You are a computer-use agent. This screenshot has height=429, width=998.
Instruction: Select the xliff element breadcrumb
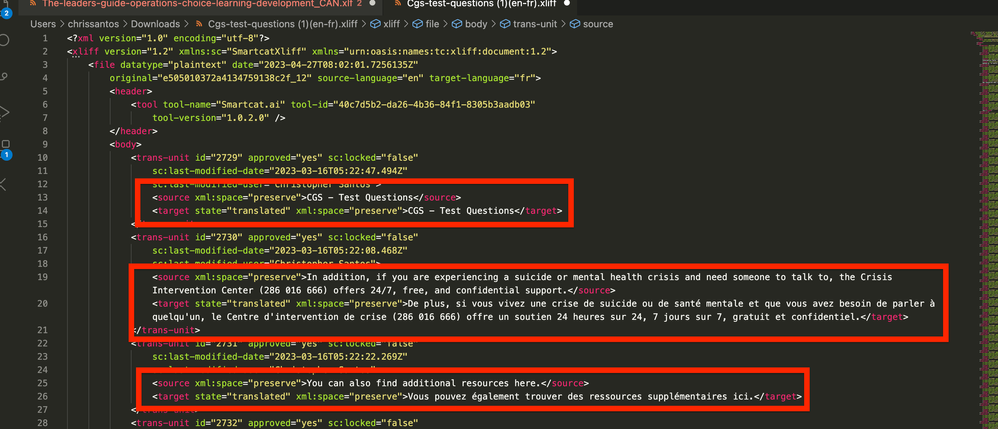[391, 23]
